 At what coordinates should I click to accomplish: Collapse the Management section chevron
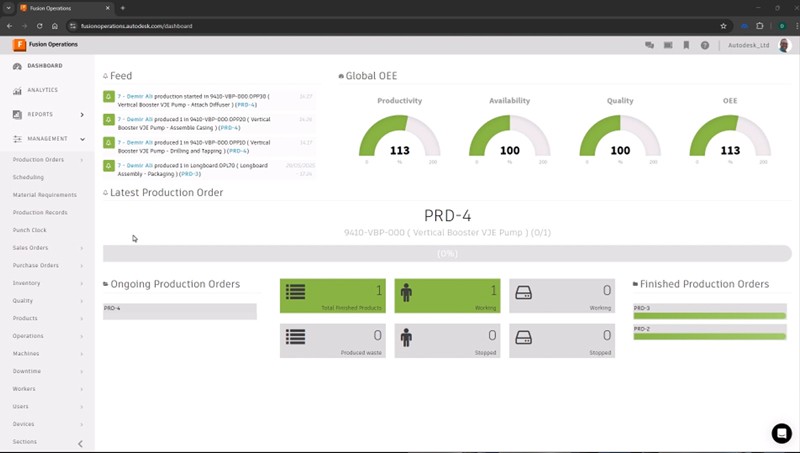[x=82, y=139]
